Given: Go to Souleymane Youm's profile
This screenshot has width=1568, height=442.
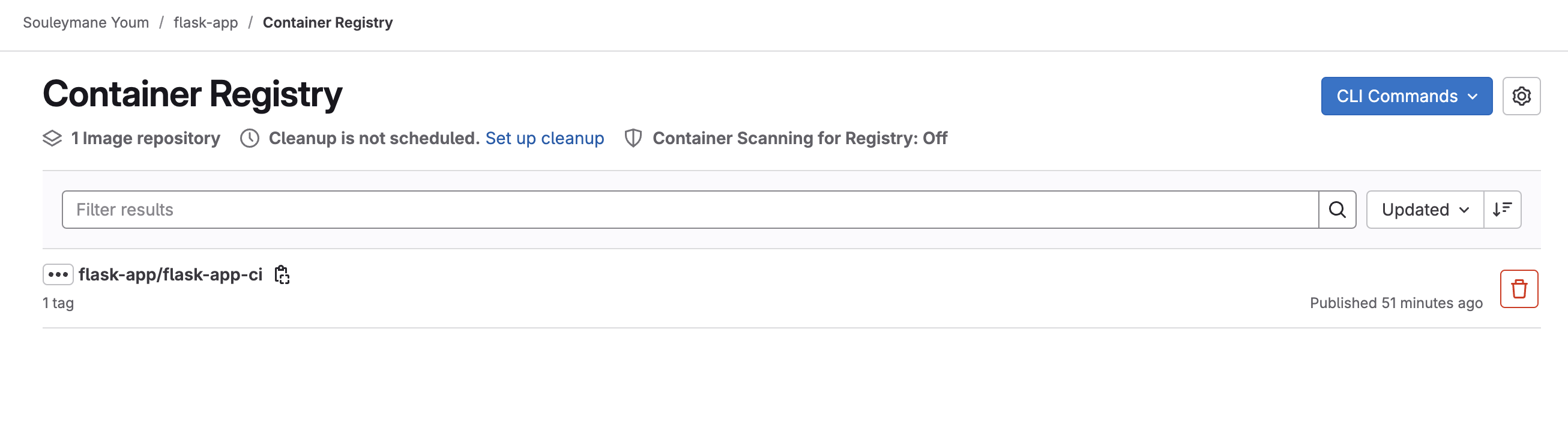Looking at the screenshot, I should click(x=85, y=23).
